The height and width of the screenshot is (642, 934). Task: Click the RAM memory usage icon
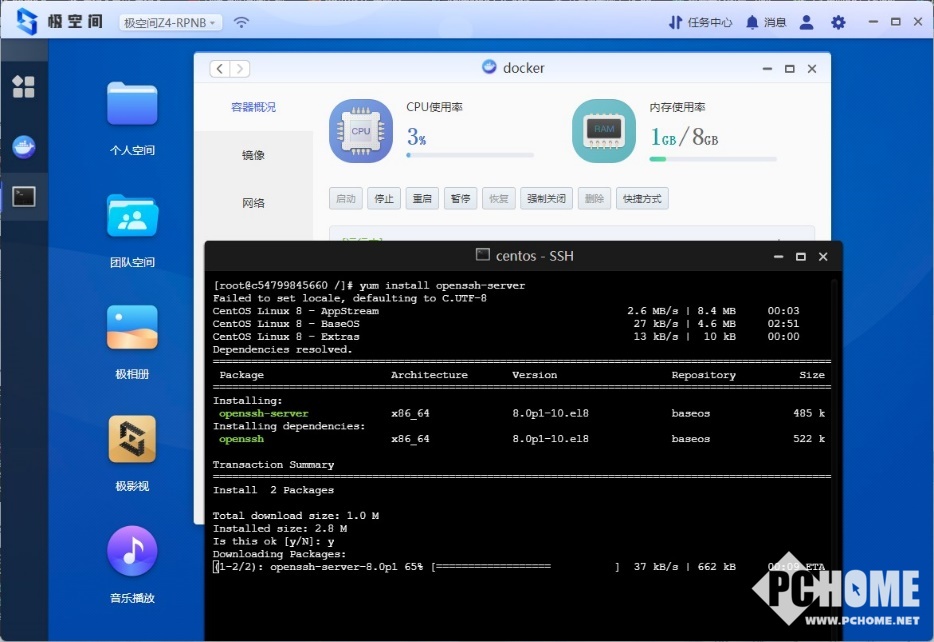(604, 131)
